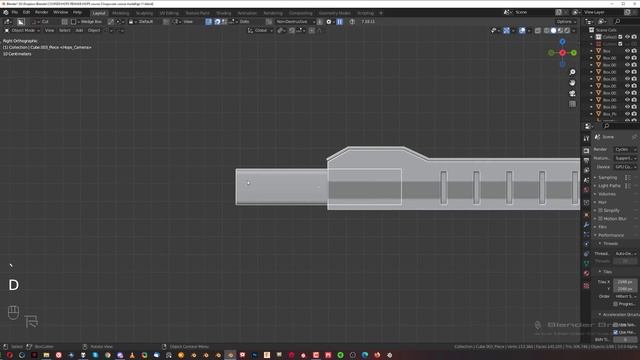Switch to the Shading workspace tab

(223, 13)
